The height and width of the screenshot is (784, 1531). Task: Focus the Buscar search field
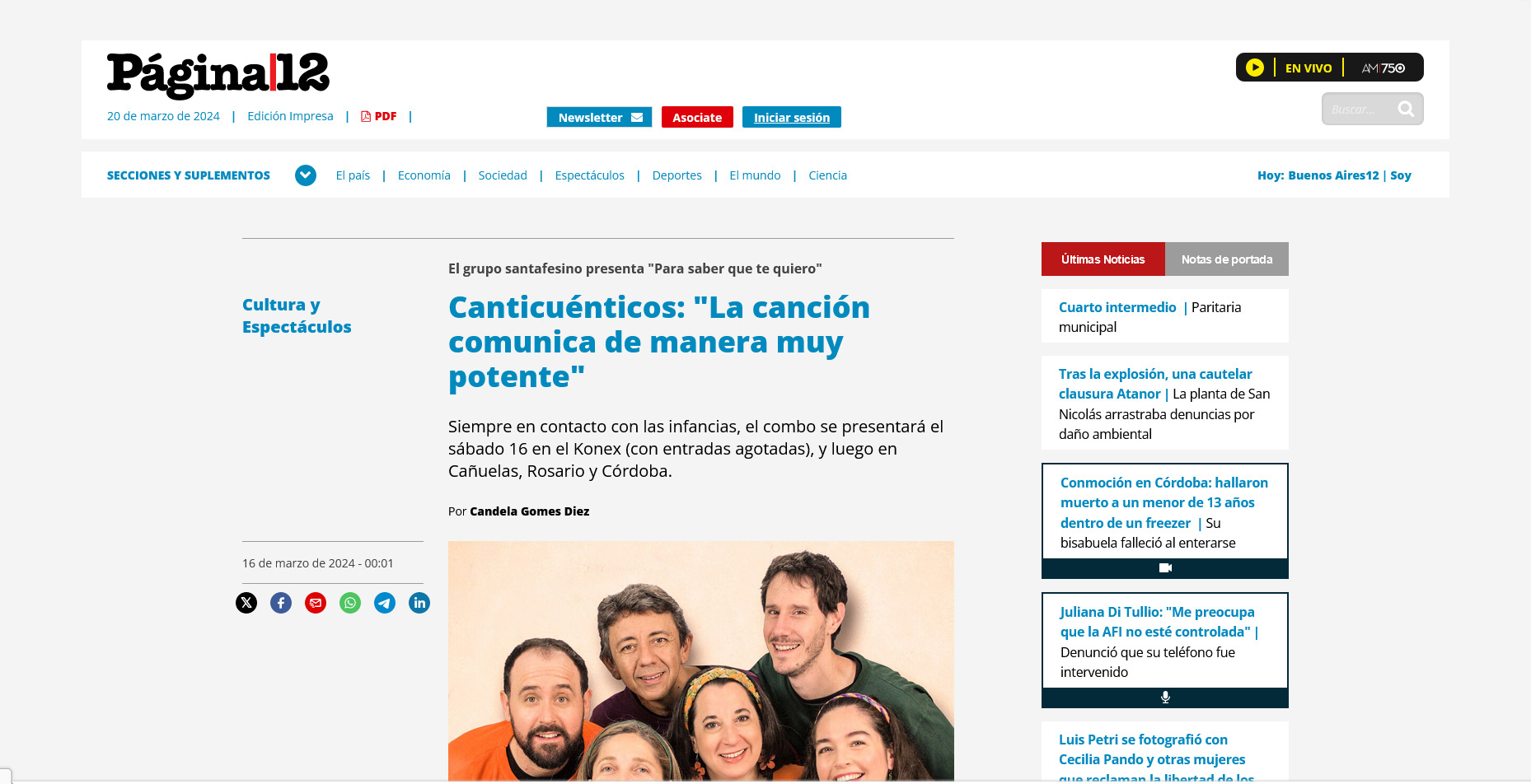[x=1360, y=109]
